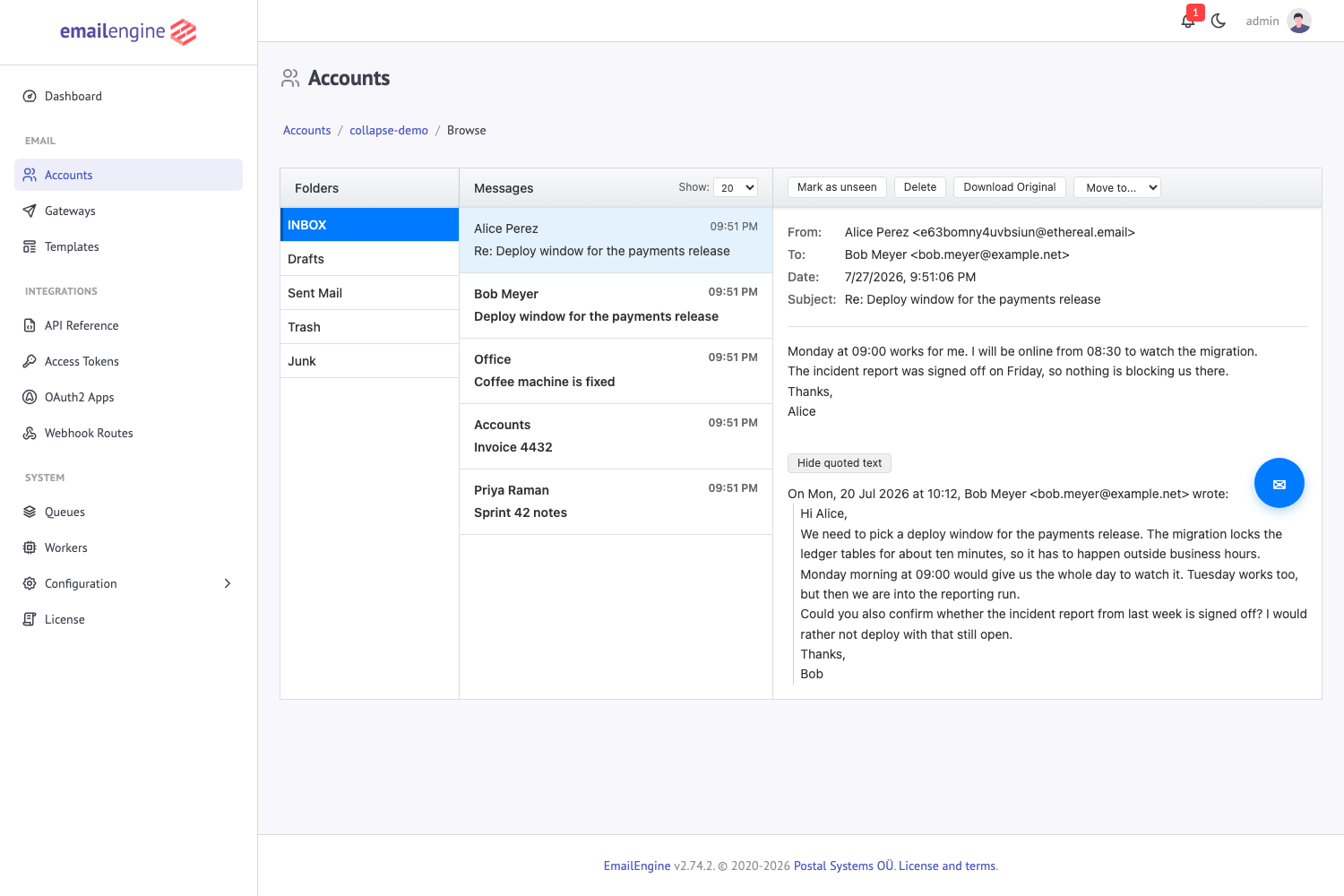Open the Move to... dropdown
This screenshot has height=896, width=1344.
pyautogui.click(x=1117, y=187)
